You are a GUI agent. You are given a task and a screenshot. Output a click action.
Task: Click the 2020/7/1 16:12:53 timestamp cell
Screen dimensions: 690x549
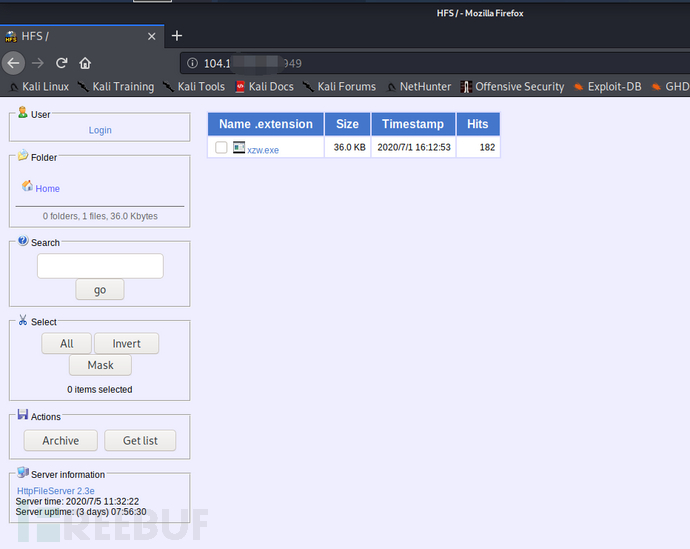(x=414, y=147)
